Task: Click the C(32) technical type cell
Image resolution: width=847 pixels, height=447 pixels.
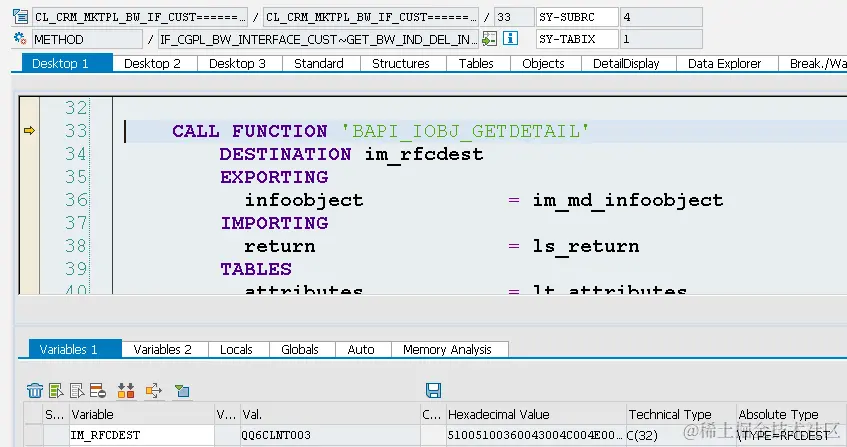Action: click(681, 435)
